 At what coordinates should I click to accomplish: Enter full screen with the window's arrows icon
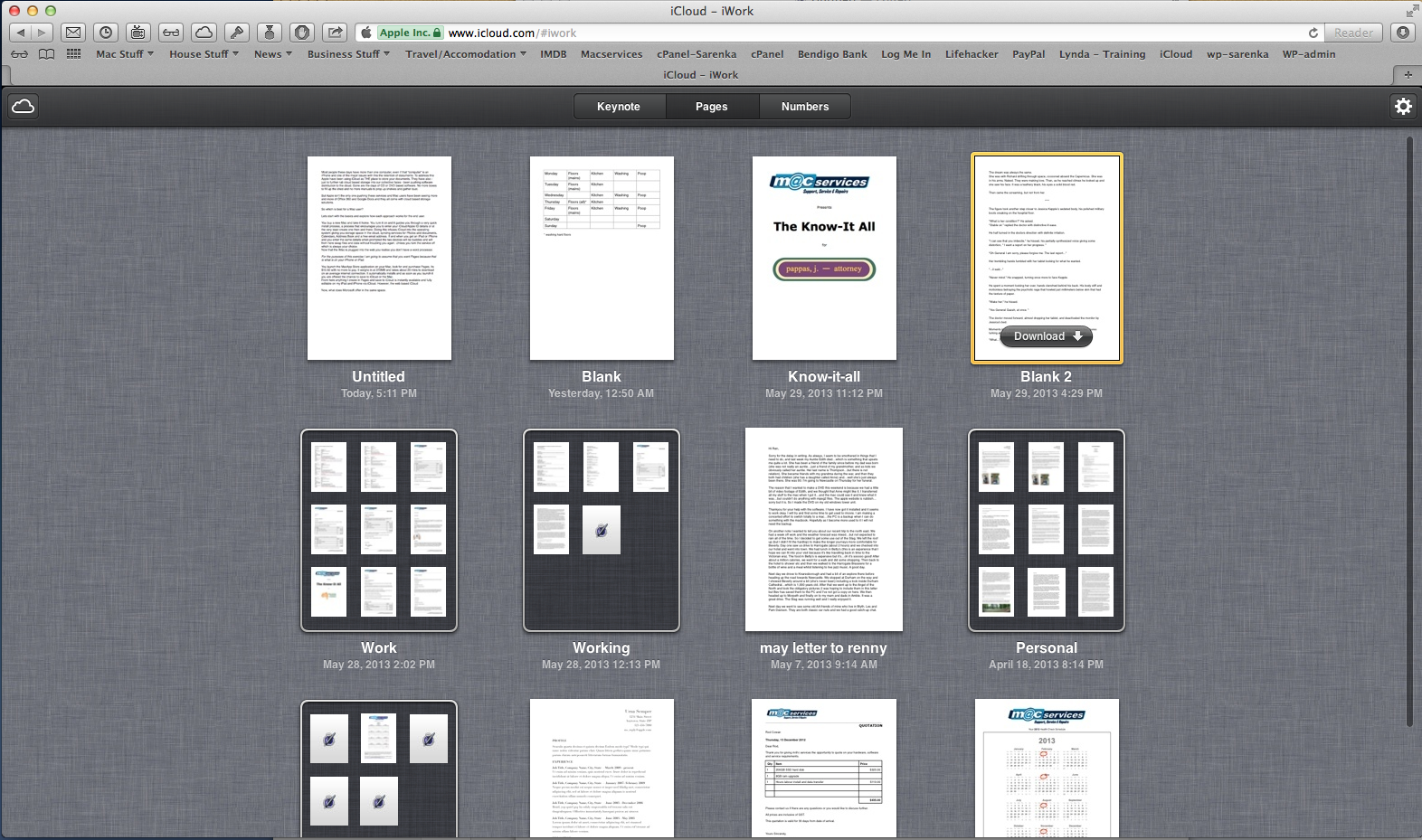(1412, 11)
